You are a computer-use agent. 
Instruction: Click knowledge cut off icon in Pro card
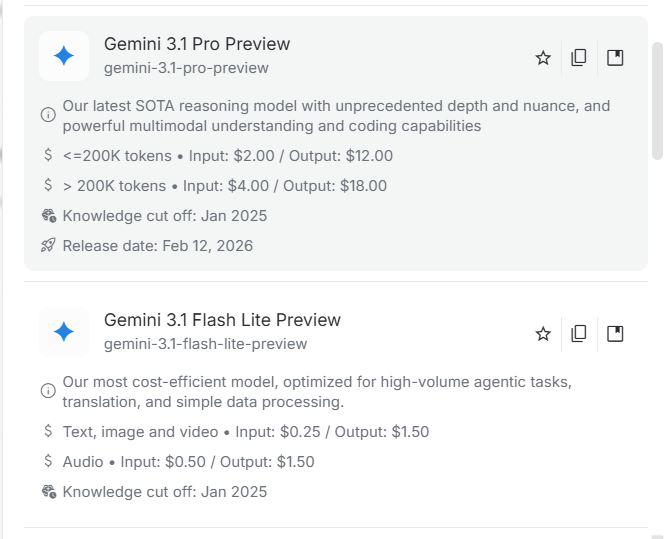click(48, 216)
